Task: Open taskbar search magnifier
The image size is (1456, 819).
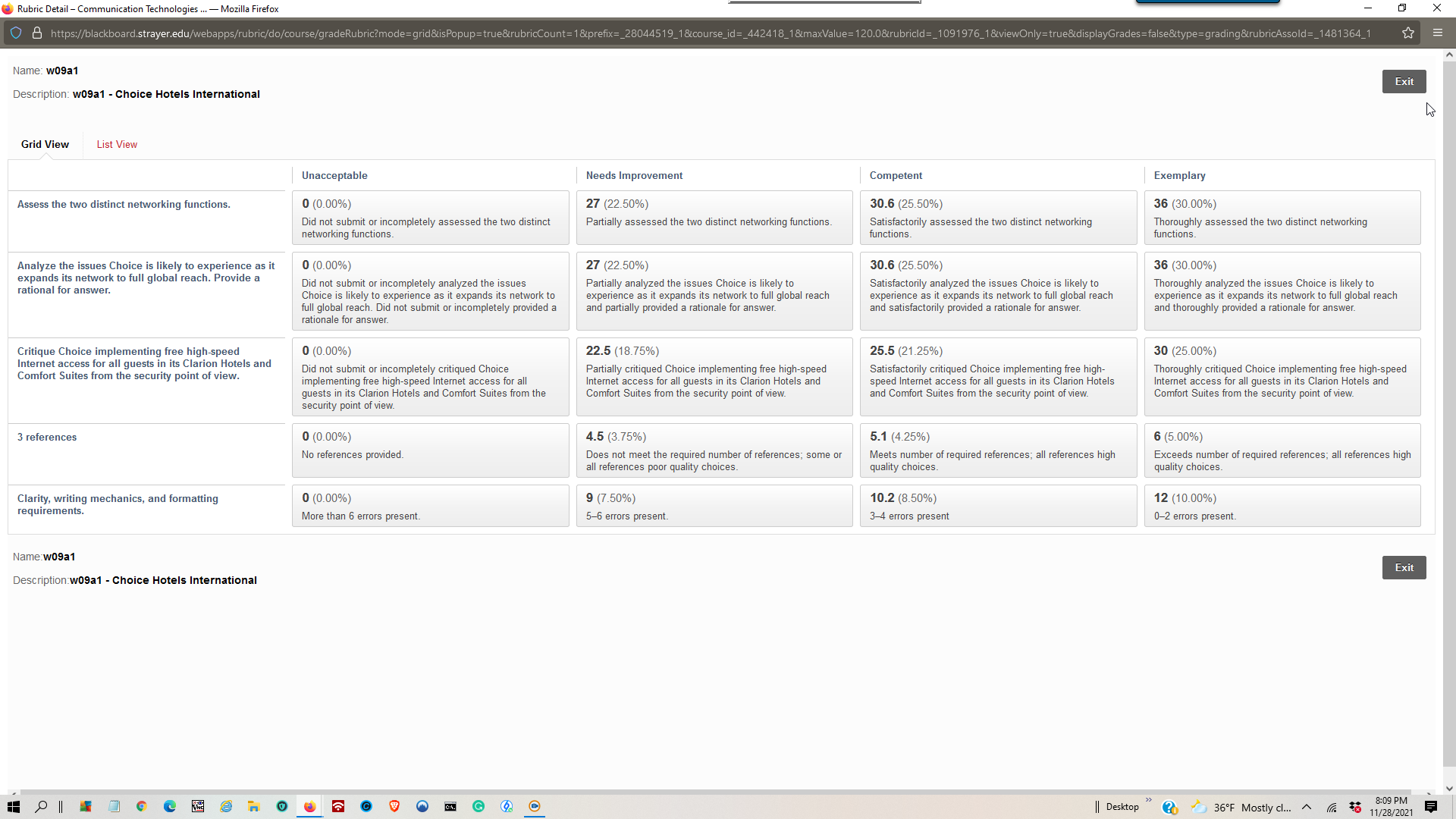Action: point(41,807)
